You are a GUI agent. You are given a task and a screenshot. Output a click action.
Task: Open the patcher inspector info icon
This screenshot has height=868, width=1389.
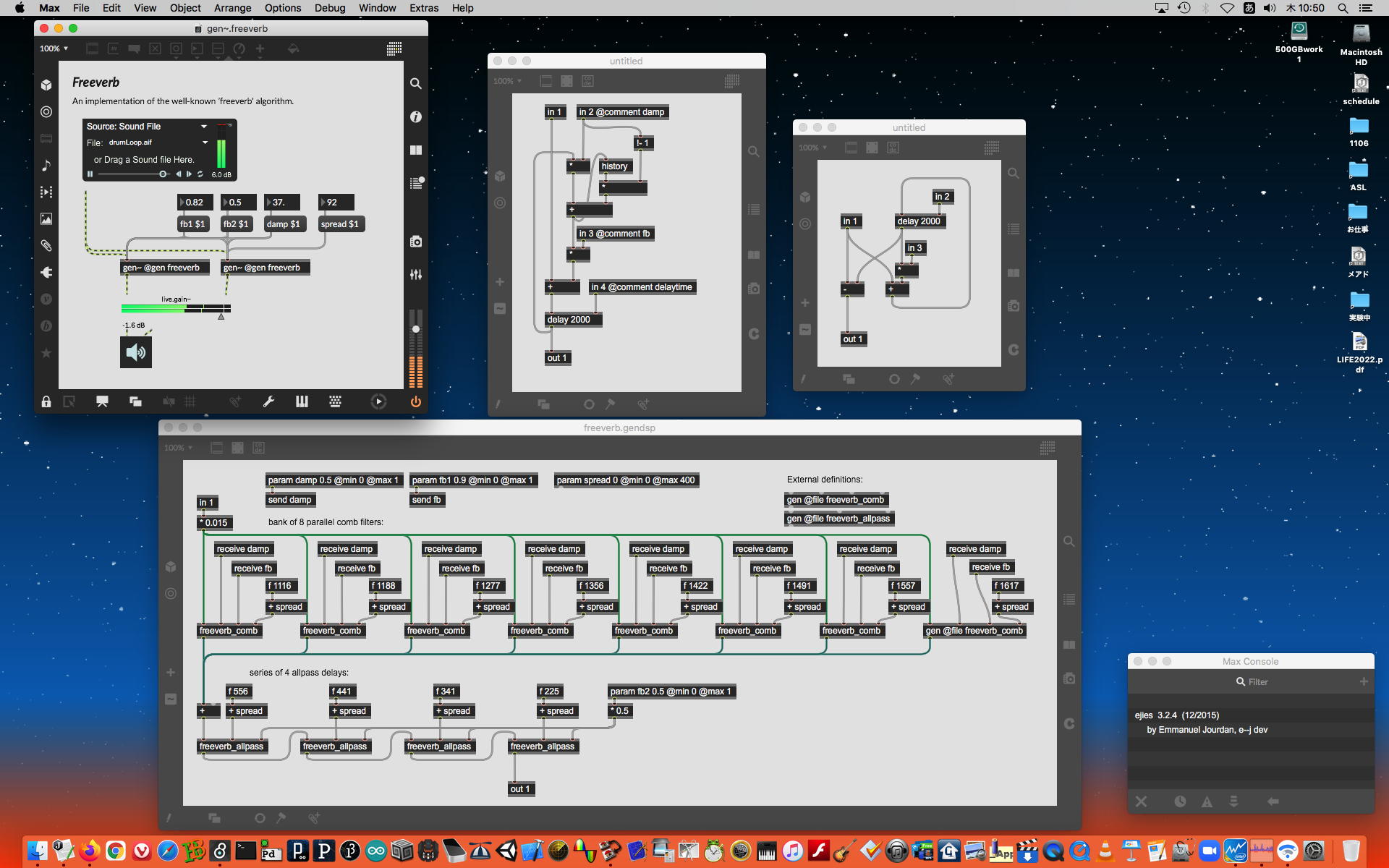[416, 116]
